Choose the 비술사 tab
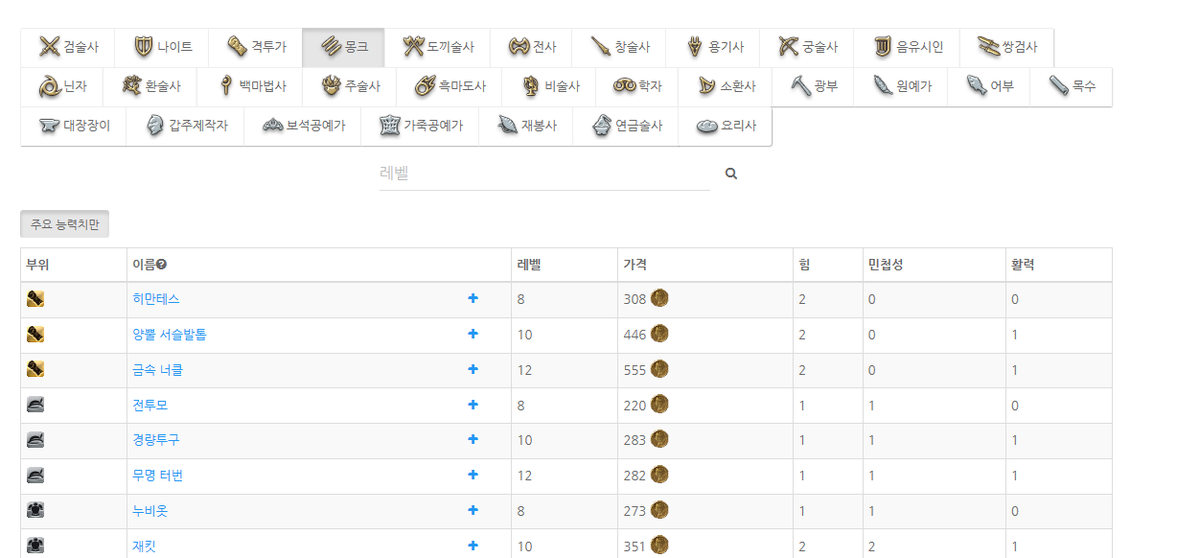The image size is (1200, 558). 550,87
